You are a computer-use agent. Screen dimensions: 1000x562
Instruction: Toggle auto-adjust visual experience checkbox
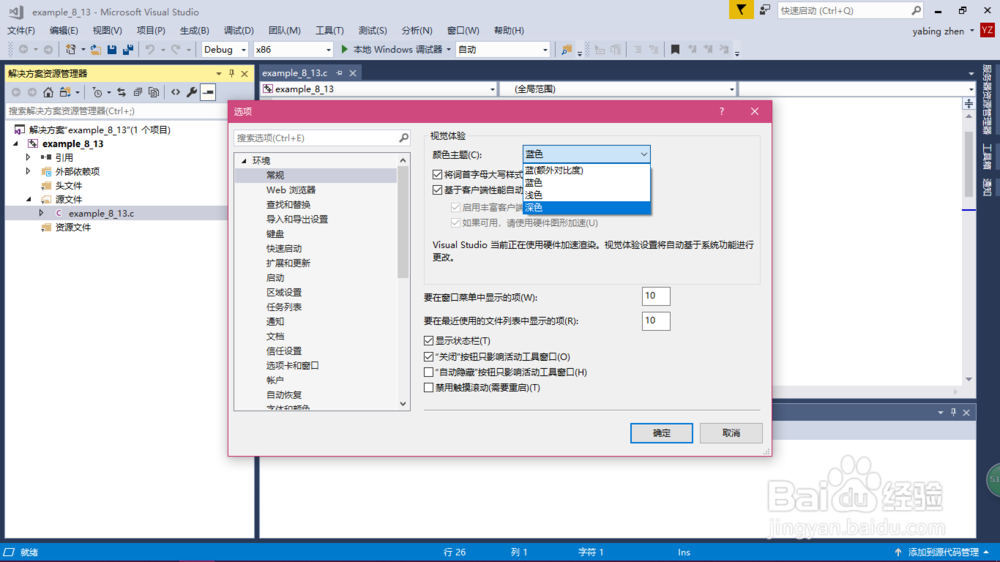(437, 190)
